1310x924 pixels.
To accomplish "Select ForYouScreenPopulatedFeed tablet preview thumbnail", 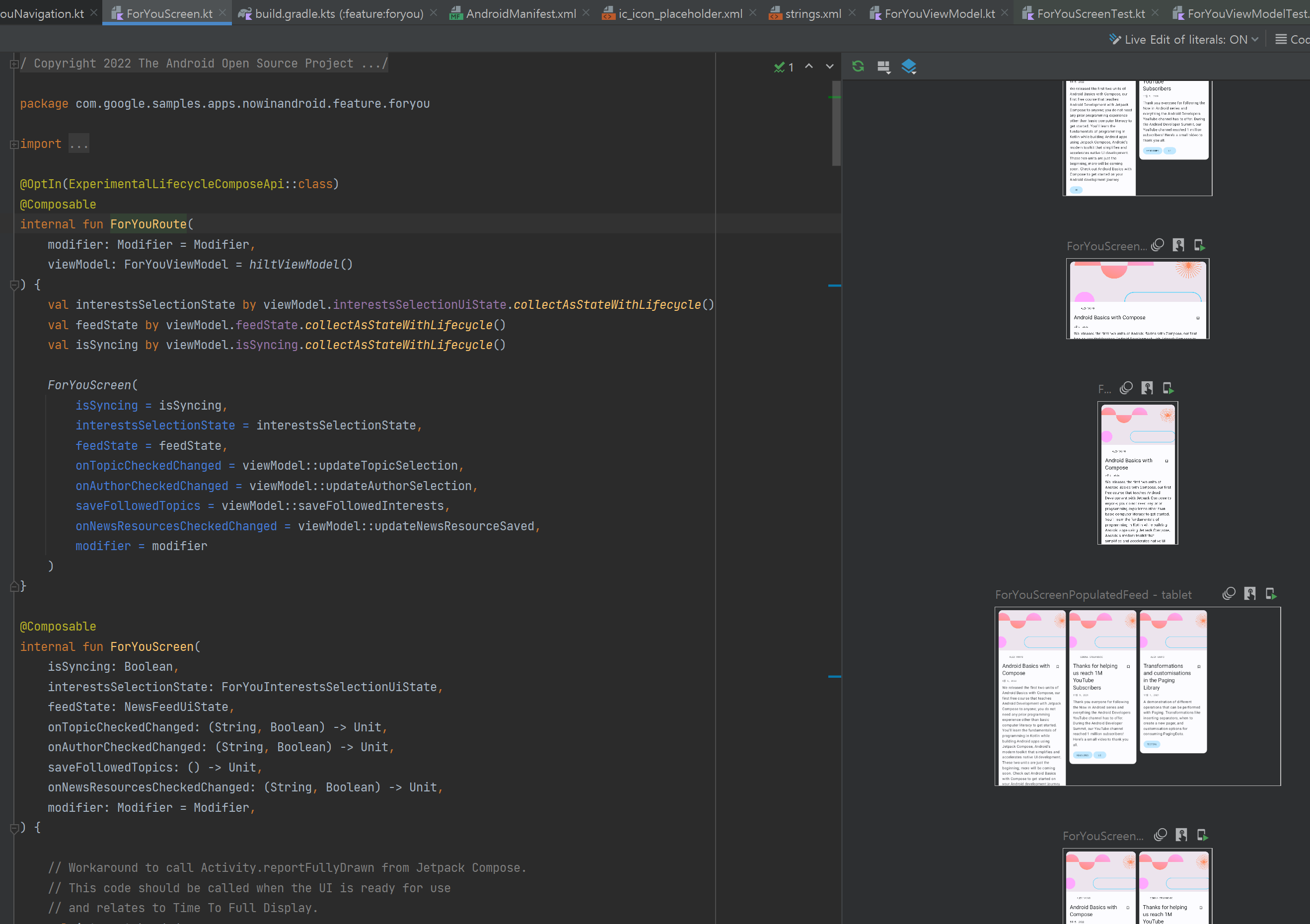I will (x=1137, y=697).
